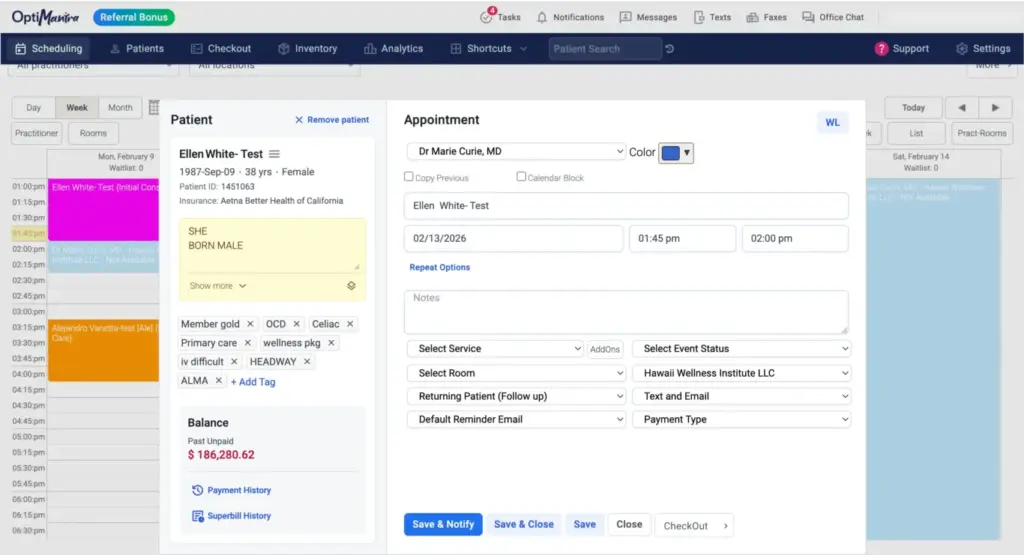Click the Close button in appointment dialog

pos(629,524)
